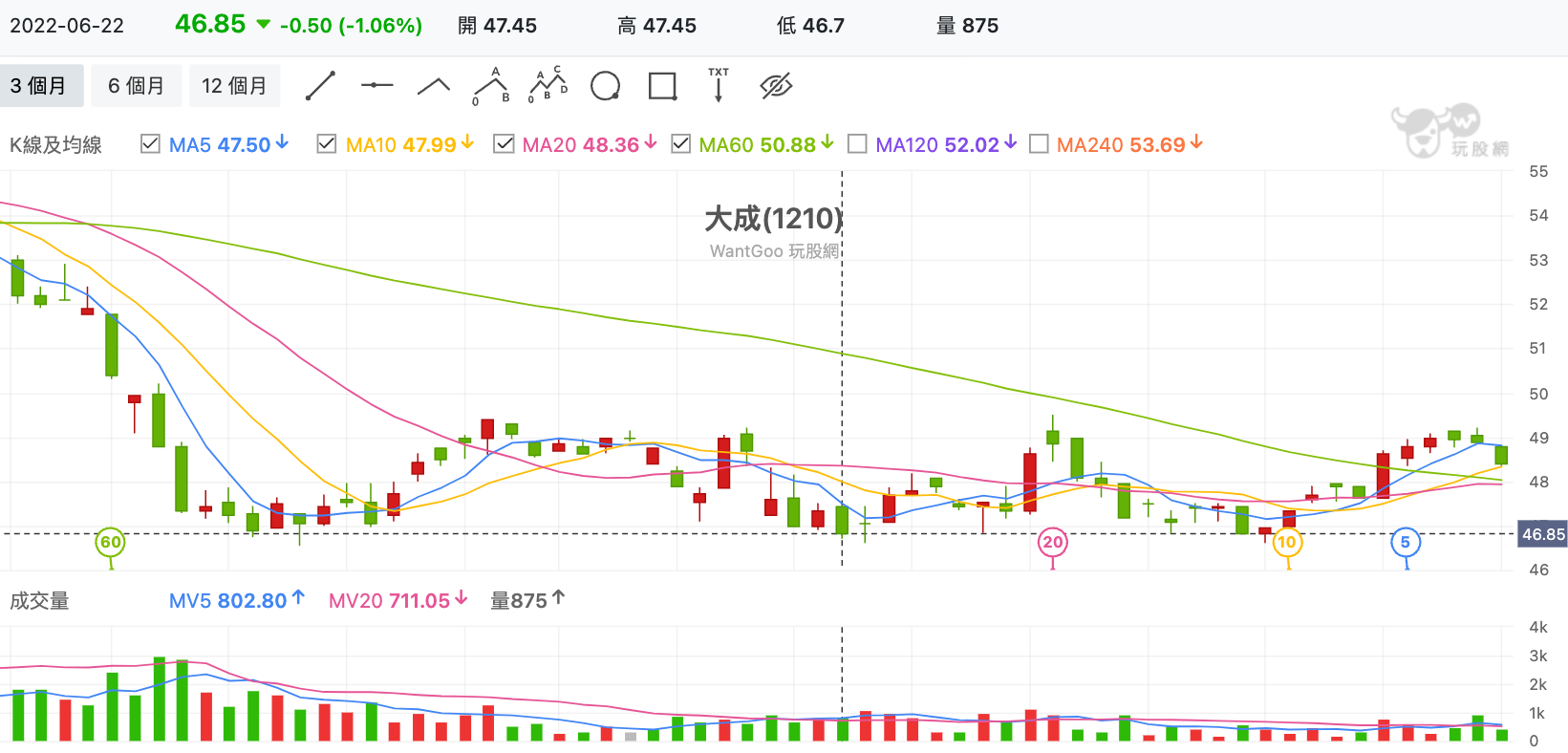Enable the MA240 moving average checkbox
The image size is (1568, 753).
pos(1039,144)
